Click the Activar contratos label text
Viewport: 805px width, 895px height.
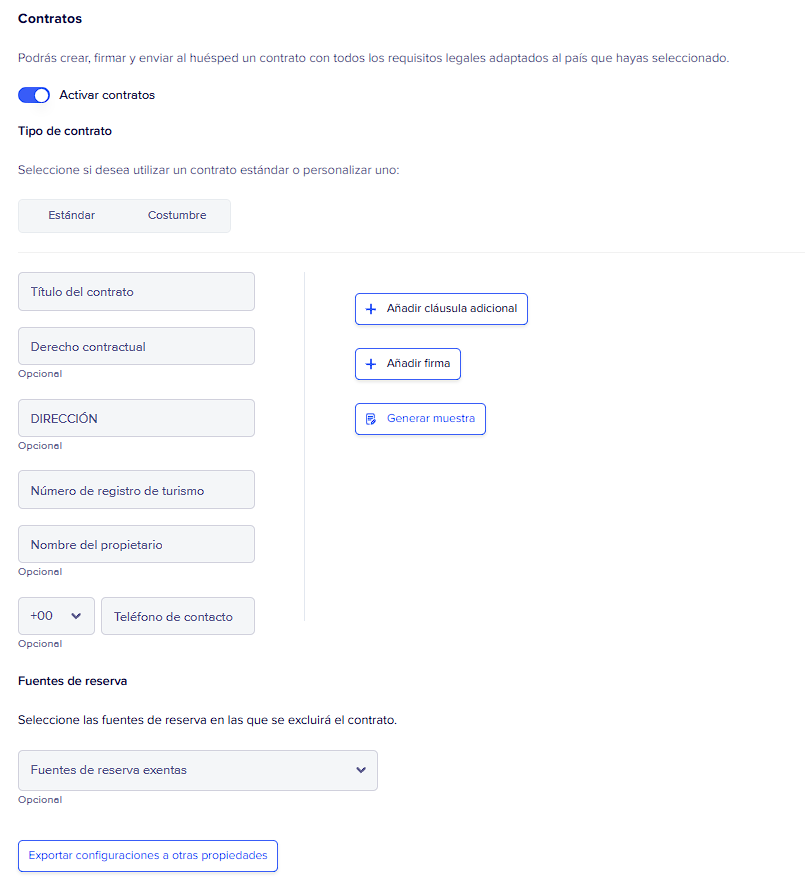tap(107, 95)
